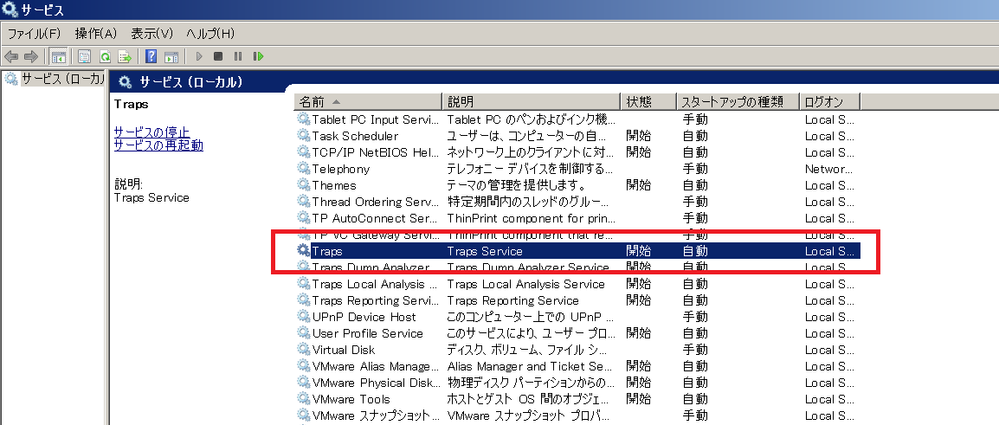Sort by the 状態 column header
999x425 pixels.
pos(649,102)
